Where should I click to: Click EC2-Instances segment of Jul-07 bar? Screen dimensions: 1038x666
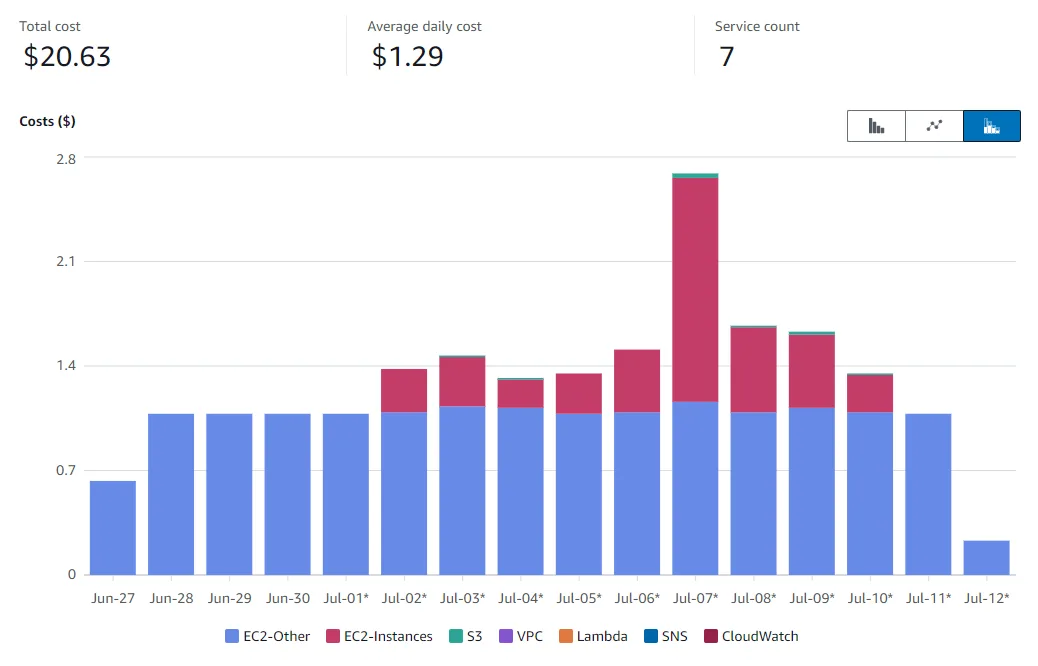tap(695, 289)
